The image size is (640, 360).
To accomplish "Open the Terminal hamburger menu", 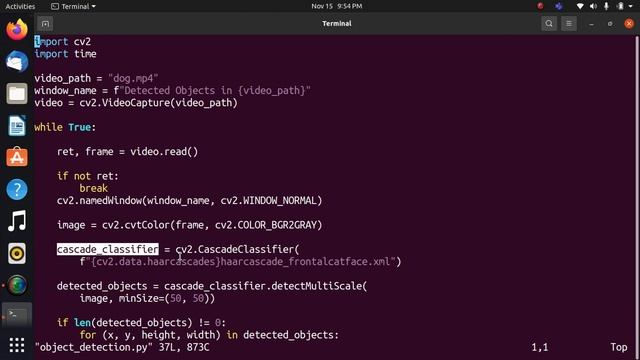I will coord(569,24).
